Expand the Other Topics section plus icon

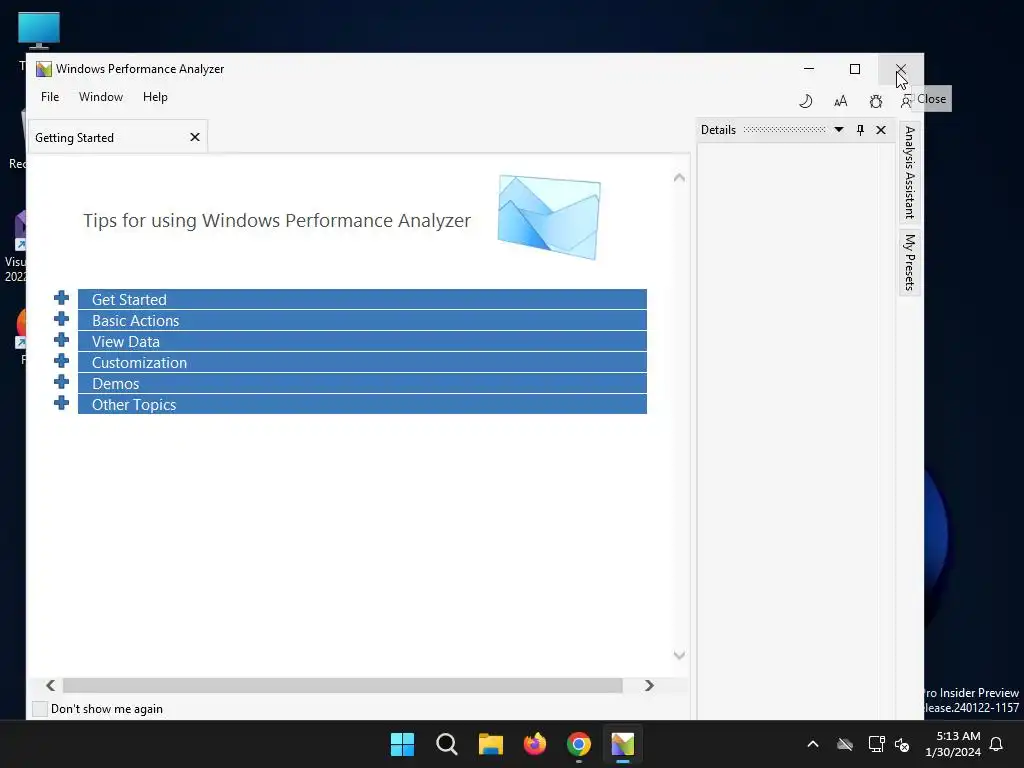click(x=61, y=402)
